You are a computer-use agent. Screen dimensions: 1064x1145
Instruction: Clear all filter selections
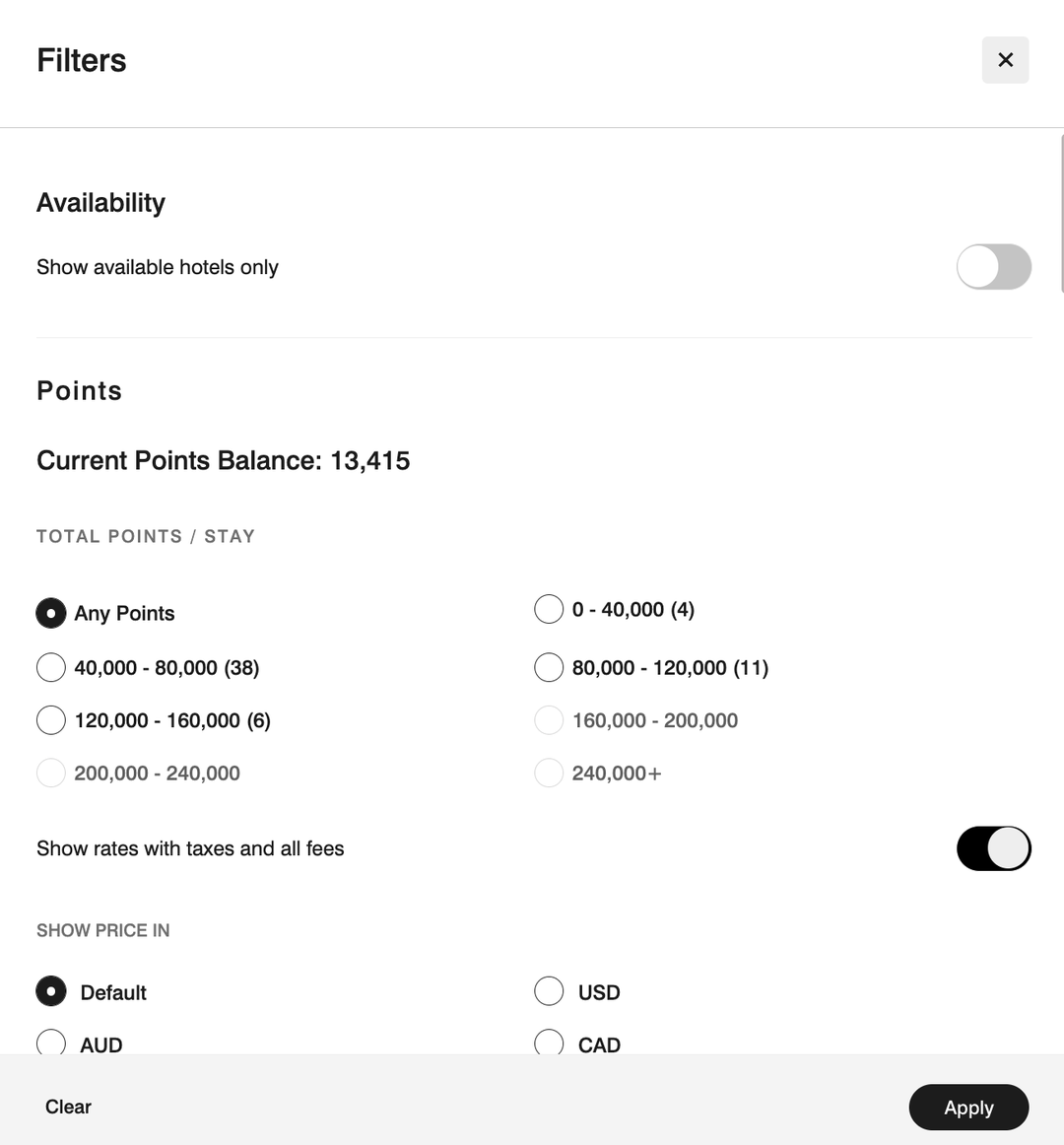(67, 1107)
